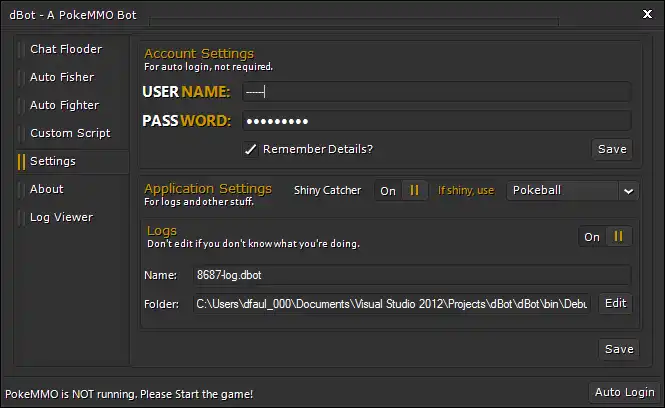The width and height of the screenshot is (665, 408).
Task: Click the dropdown arrow next to Pokeball
Action: [629, 191]
